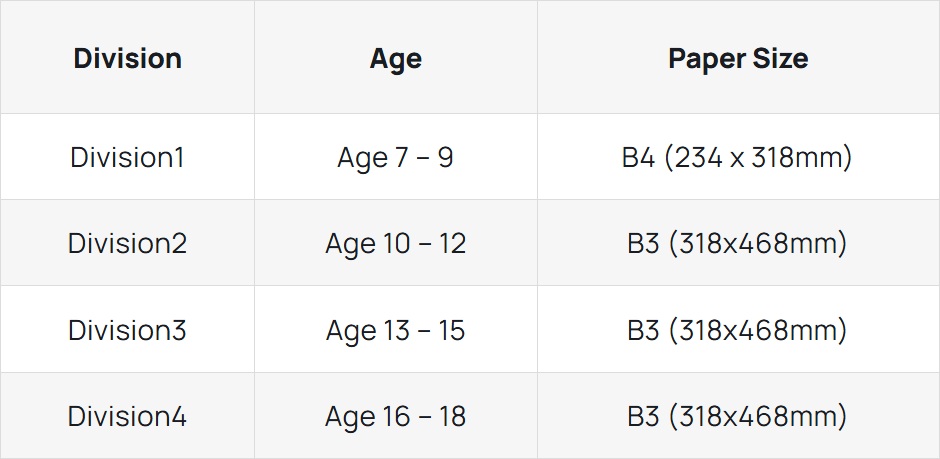Image resolution: width=940 pixels, height=459 pixels.
Task: Click the B3 code in the Division4 row
Action: click(643, 416)
